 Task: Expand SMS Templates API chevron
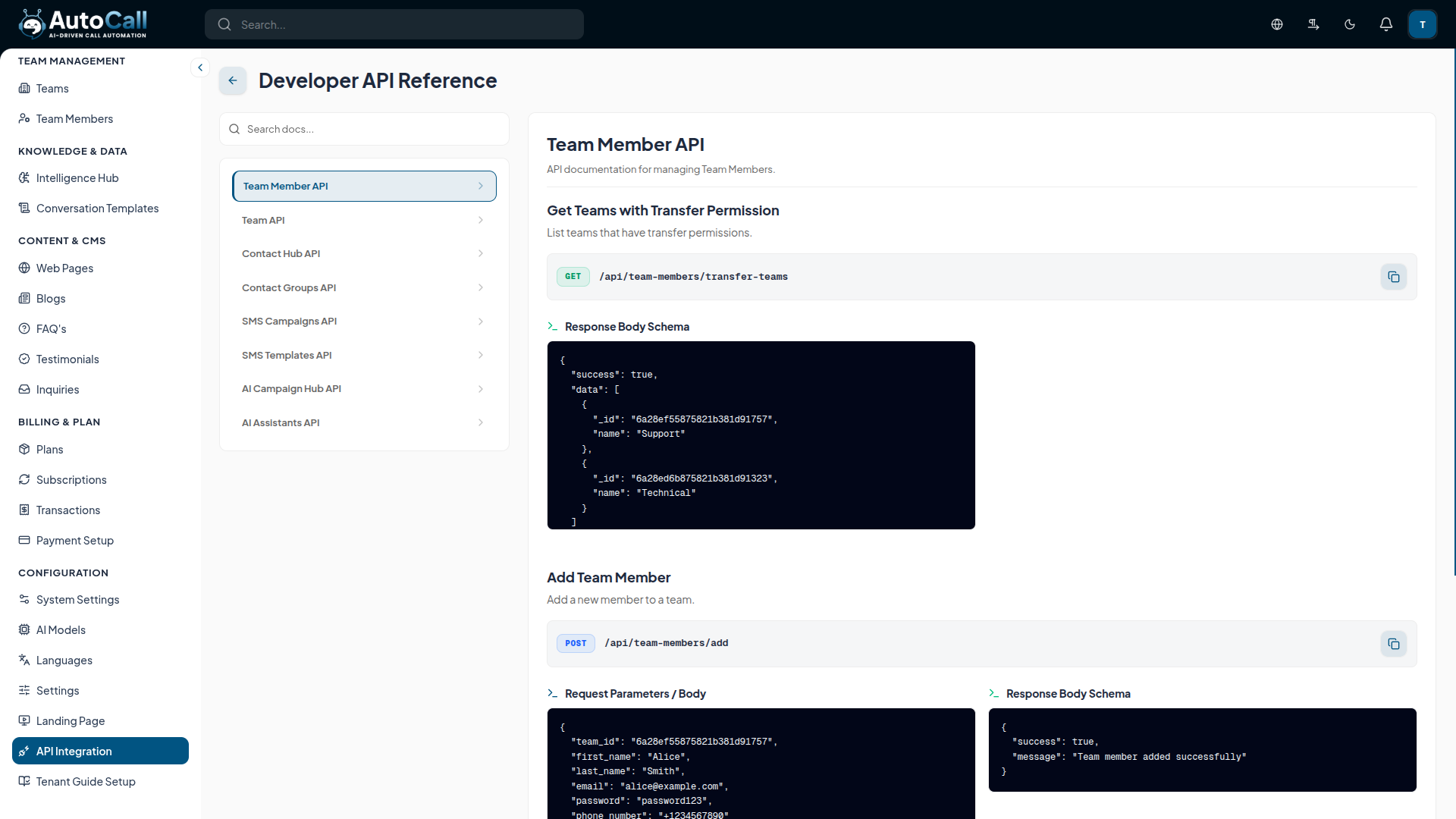[x=481, y=356]
